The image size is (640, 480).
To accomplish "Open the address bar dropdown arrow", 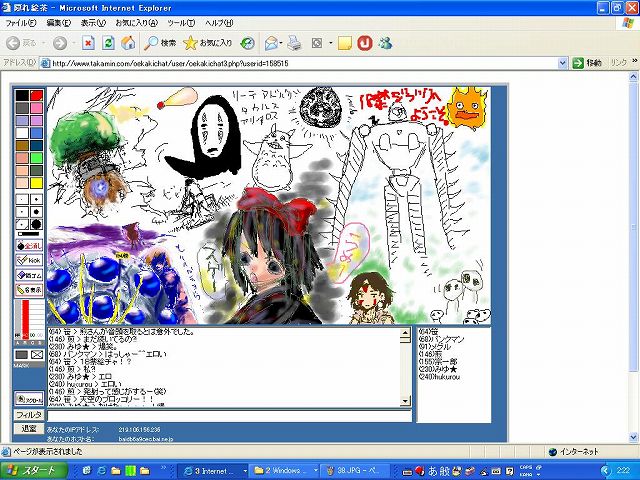I will pos(562,63).
